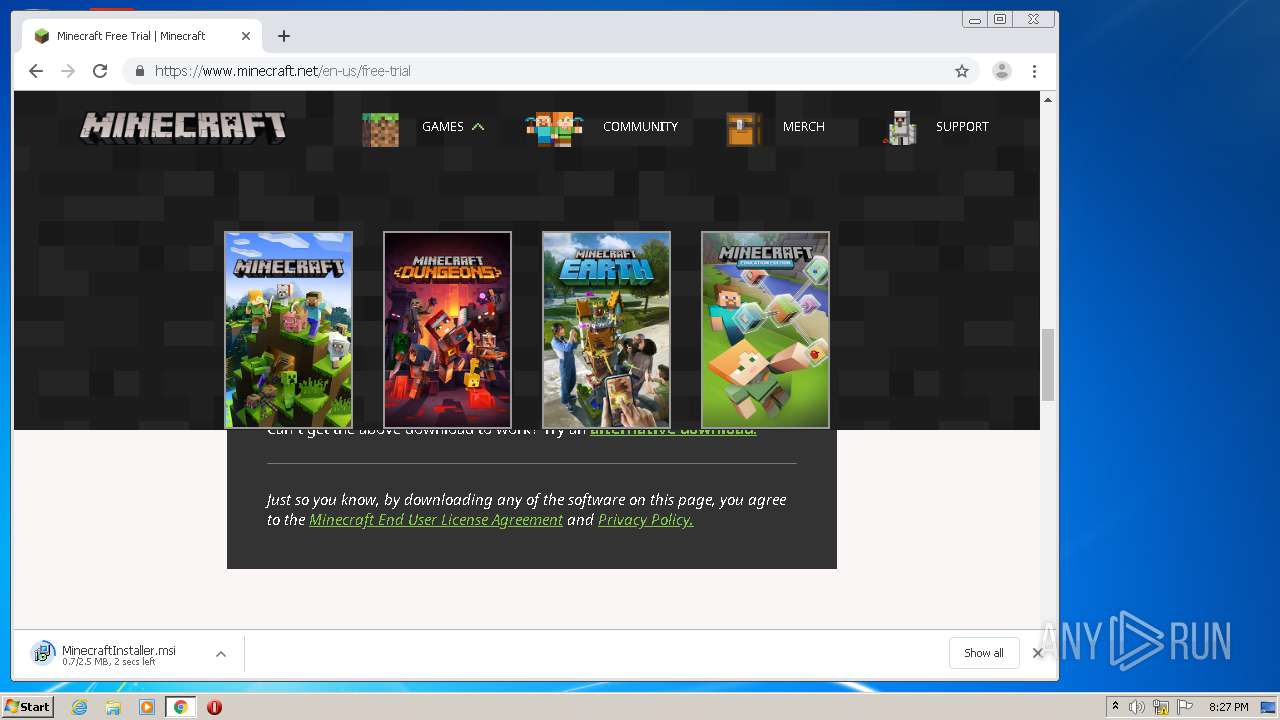1280x720 pixels.
Task: Select the Minecraft Free Trial tab
Action: (140, 36)
